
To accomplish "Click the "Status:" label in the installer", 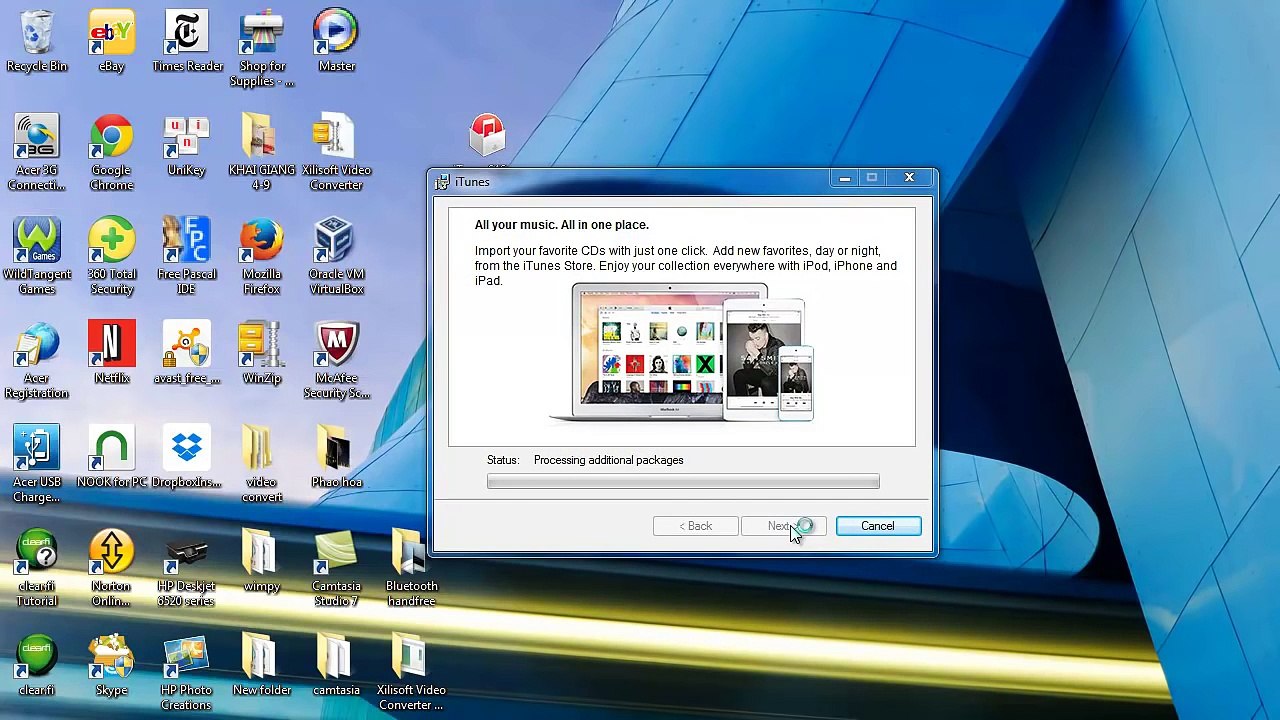I will coord(503,460).
